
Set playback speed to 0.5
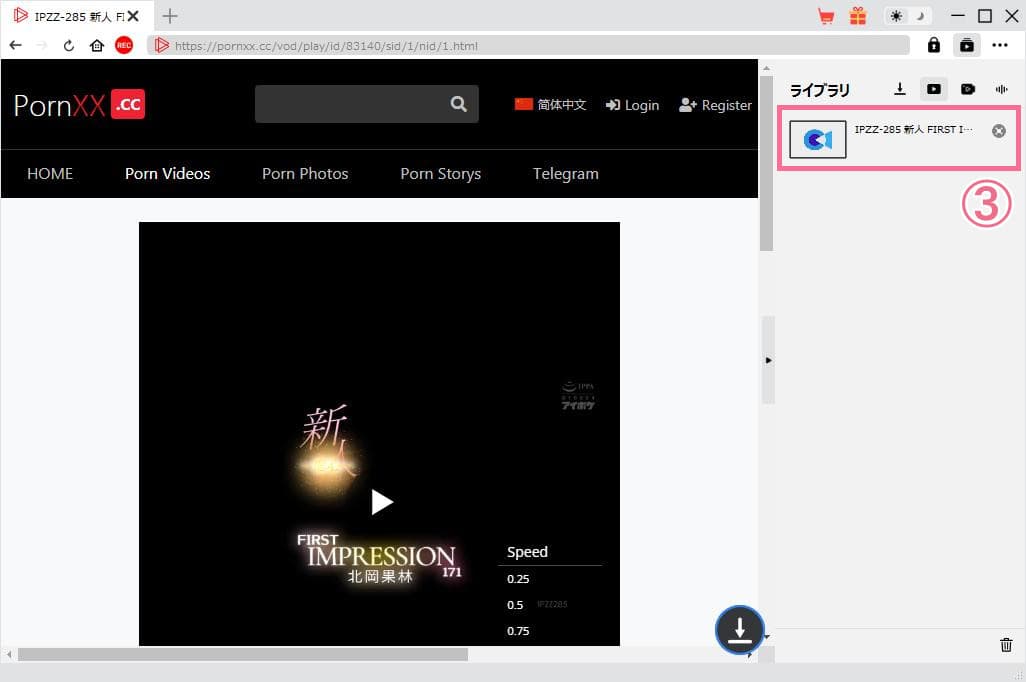(515, 605)
